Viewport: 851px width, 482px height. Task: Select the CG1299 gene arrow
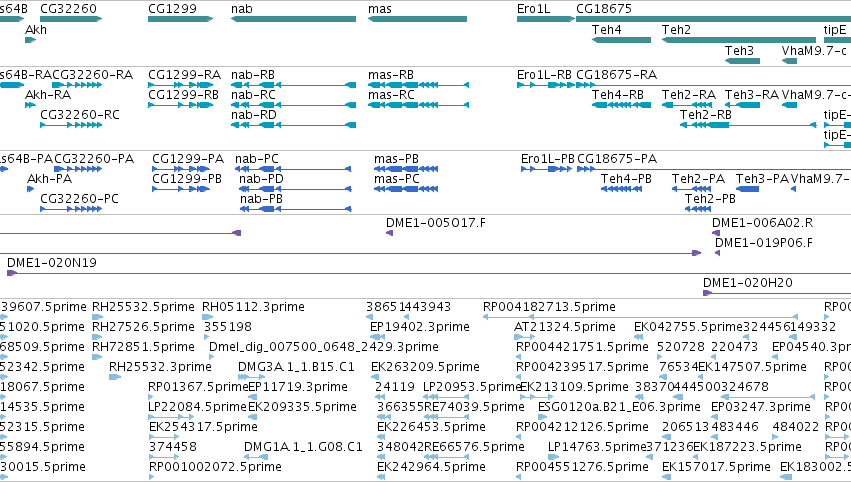[181, 19]
